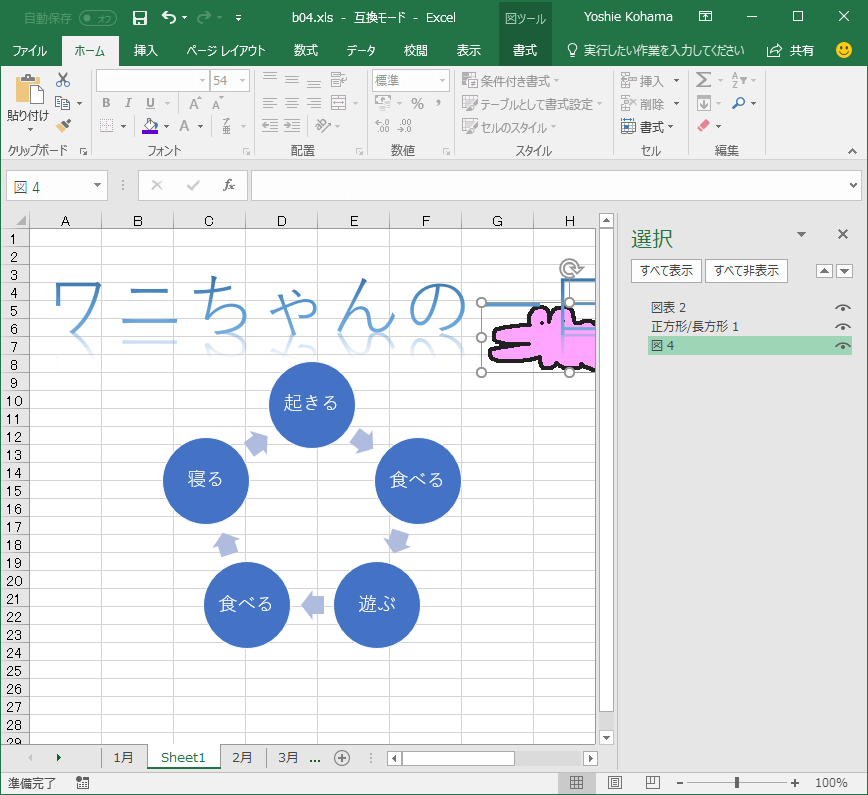Open fill color dropdown arrow

[x=167, y=126]
